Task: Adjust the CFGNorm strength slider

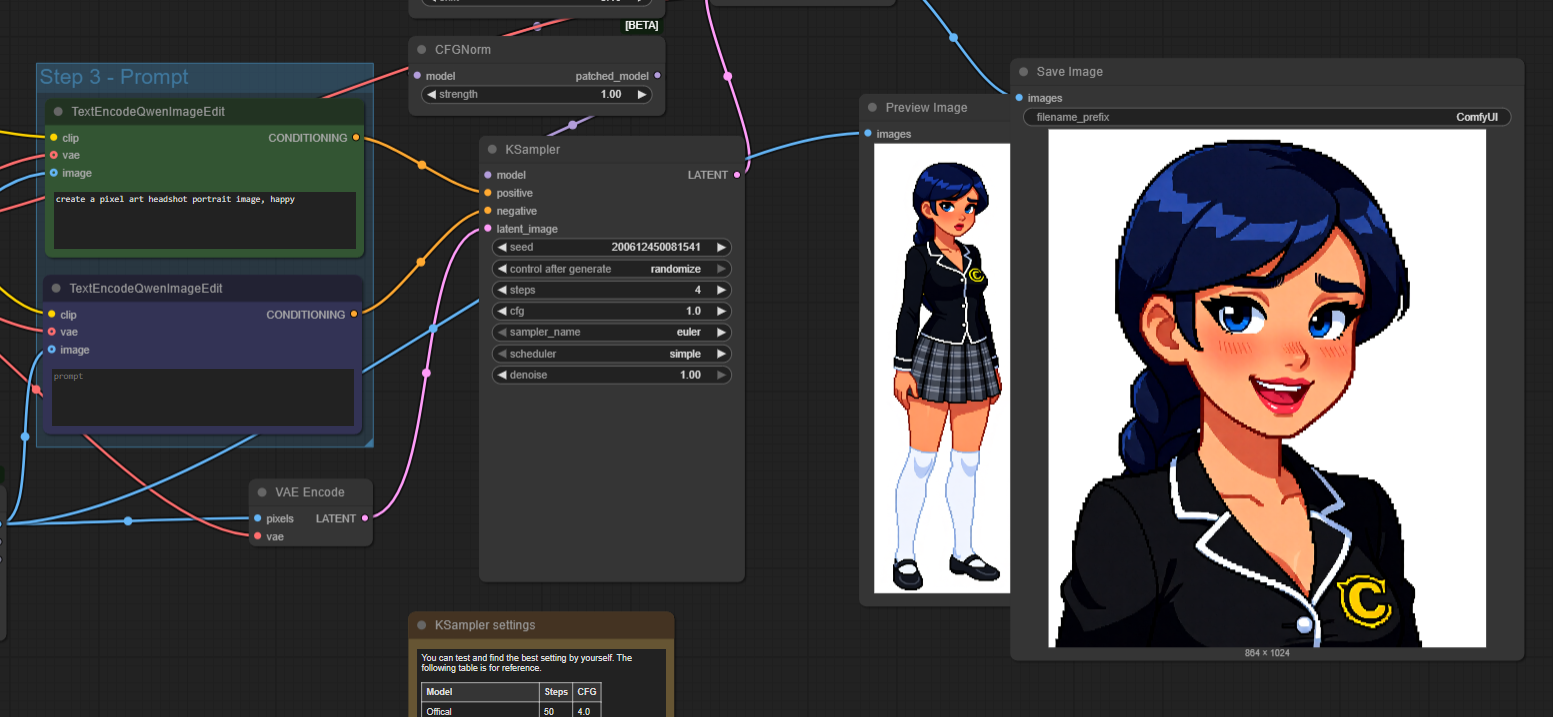Action: 538,94
